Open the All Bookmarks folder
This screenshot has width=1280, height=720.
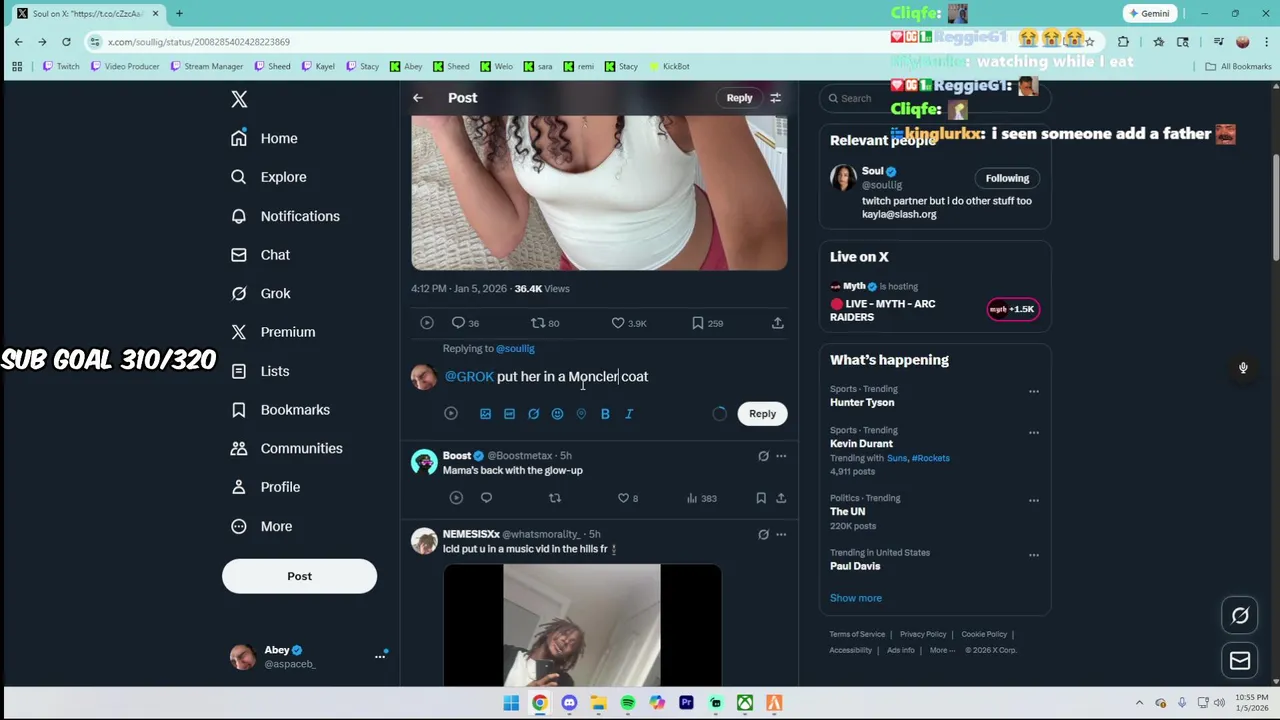1238,67
